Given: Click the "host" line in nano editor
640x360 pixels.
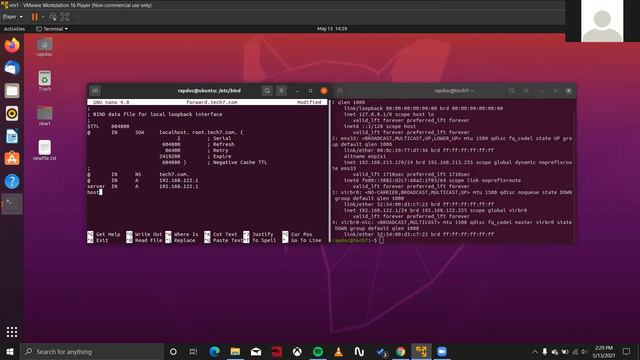Looking at the screenshot, I should [x=94, y=192].
